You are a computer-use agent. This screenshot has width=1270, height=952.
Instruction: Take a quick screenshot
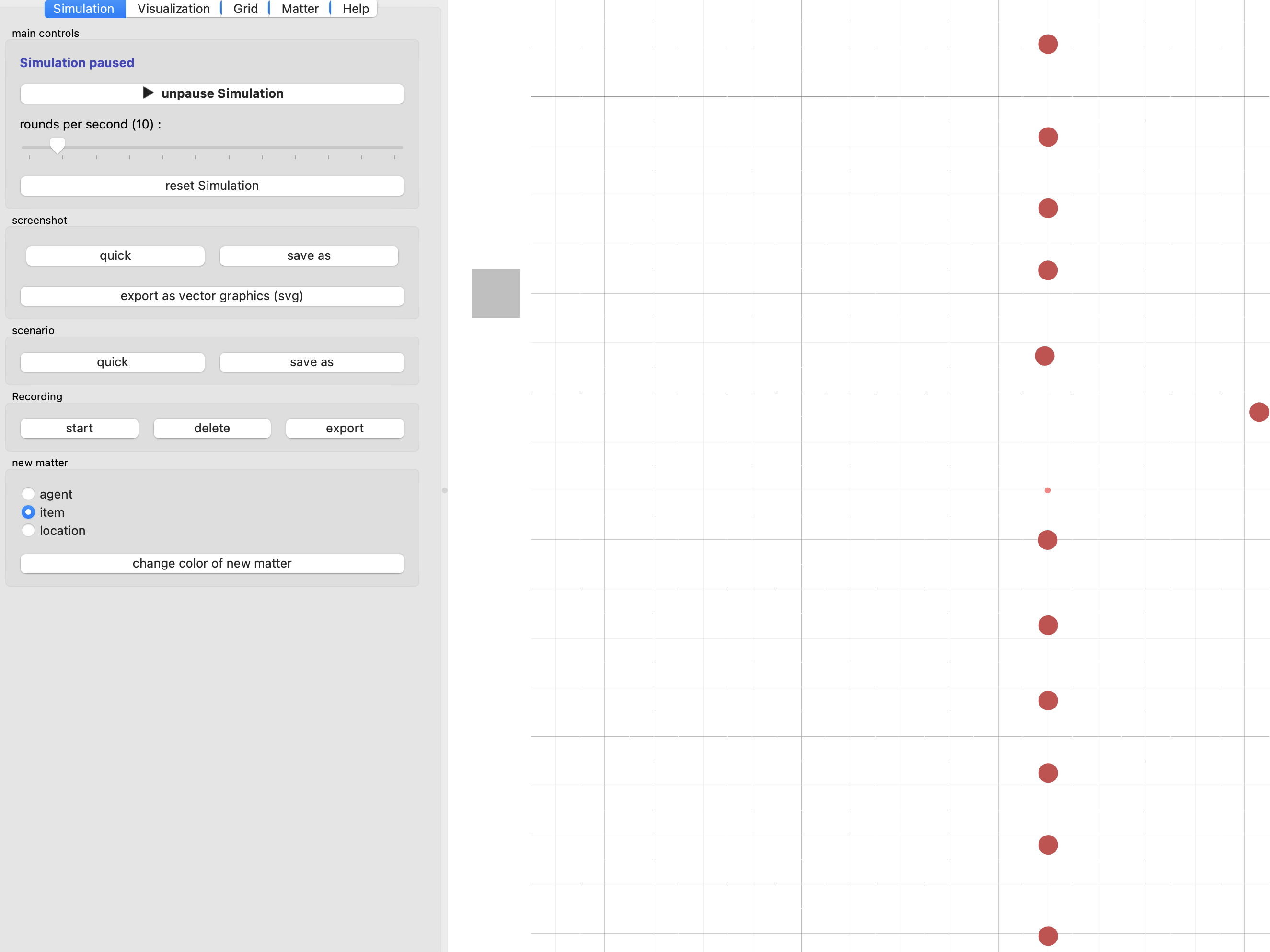[x=115, y=256]
